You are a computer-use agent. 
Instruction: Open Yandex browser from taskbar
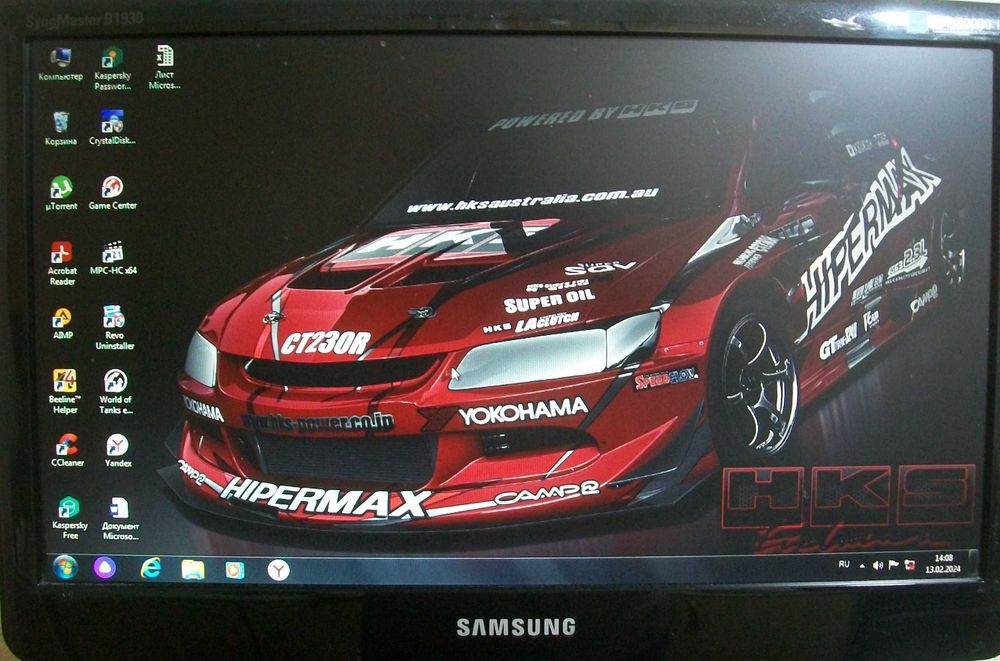pyautogui.click(x=279, y=570)
